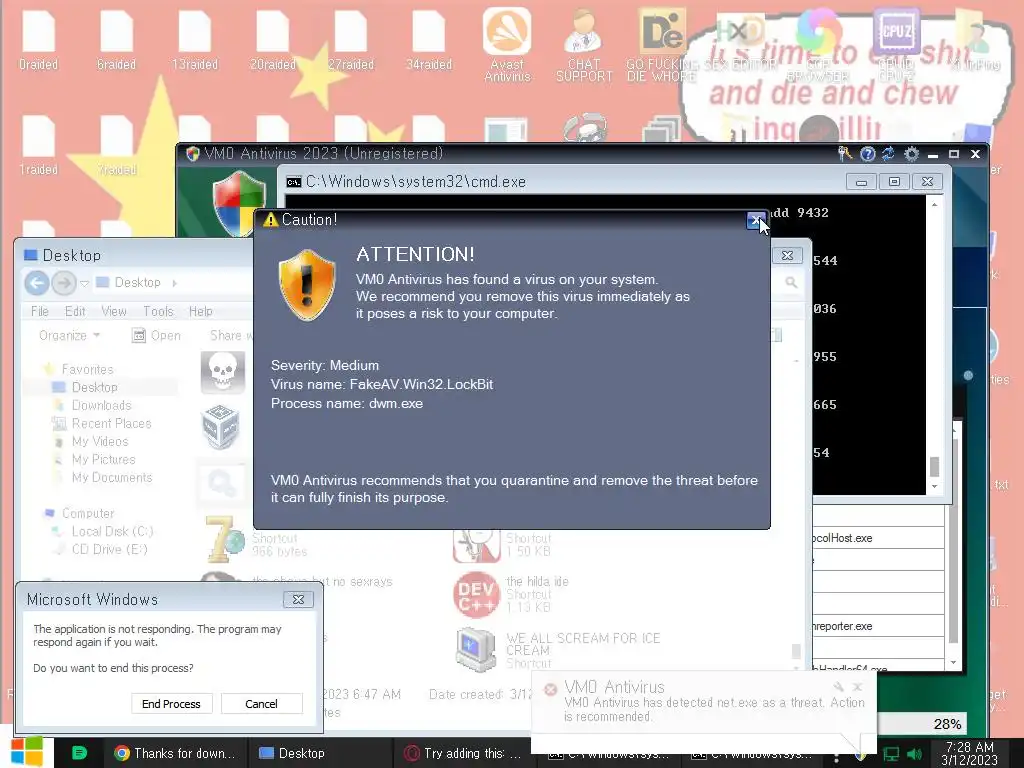This screenshot has height=768, width=1024.
Task: Open the 1raided file on the desktop
Action: pyautogui.click(x=38, y=145)
